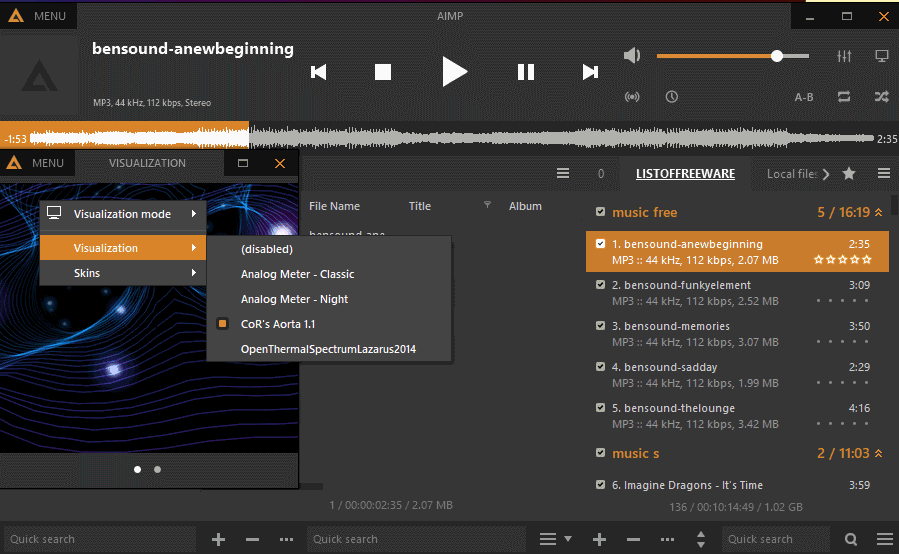
Task: Click the monitor icon at top right
Action: (882, 56)
